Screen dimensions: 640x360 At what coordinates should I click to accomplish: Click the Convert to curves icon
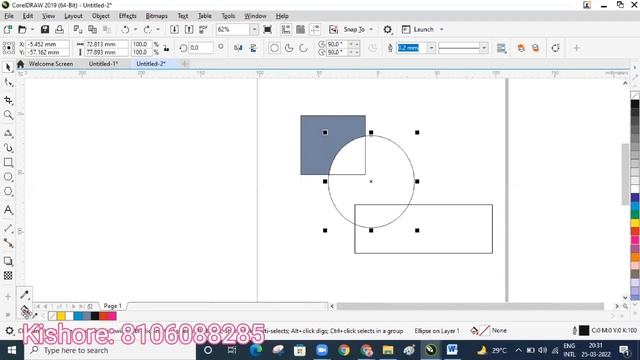tap(555, 48)
